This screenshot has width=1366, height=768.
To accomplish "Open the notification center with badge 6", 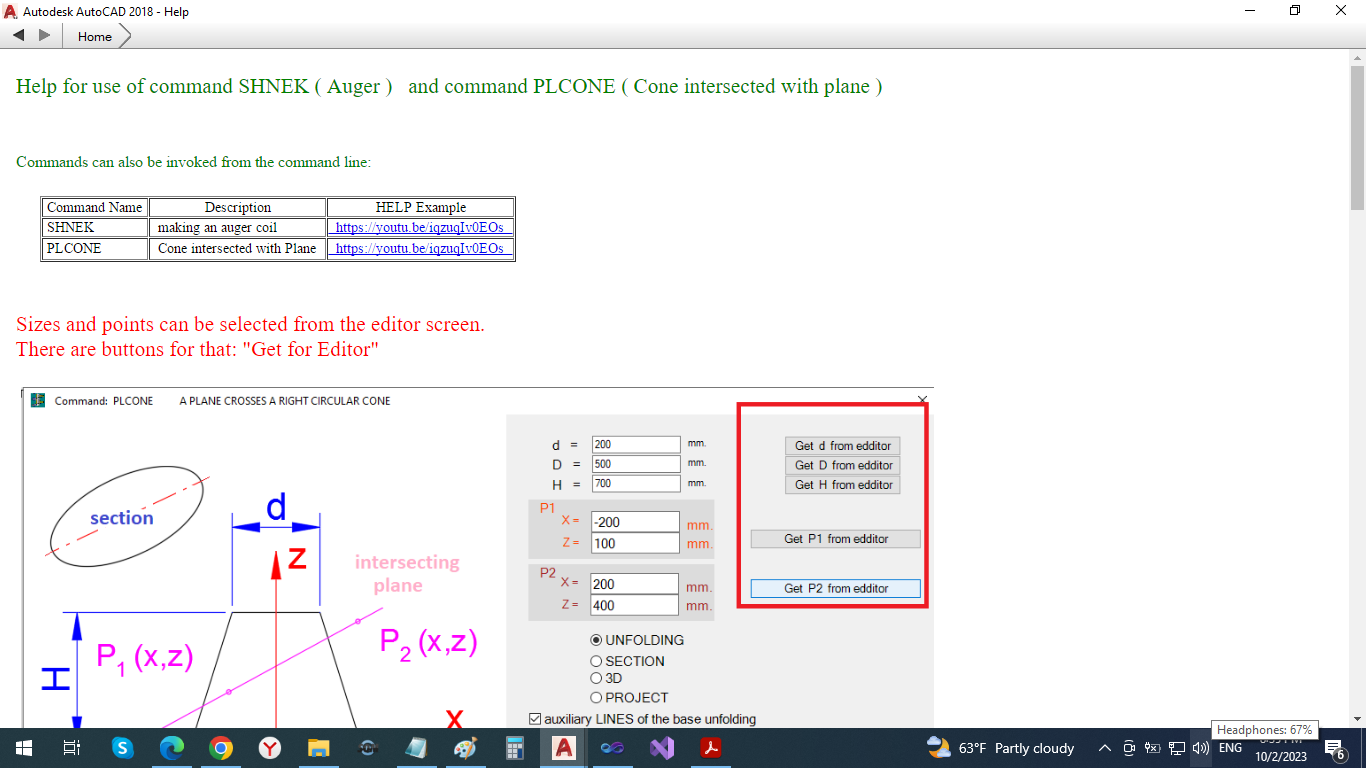I will click(x=1334, y=748).
